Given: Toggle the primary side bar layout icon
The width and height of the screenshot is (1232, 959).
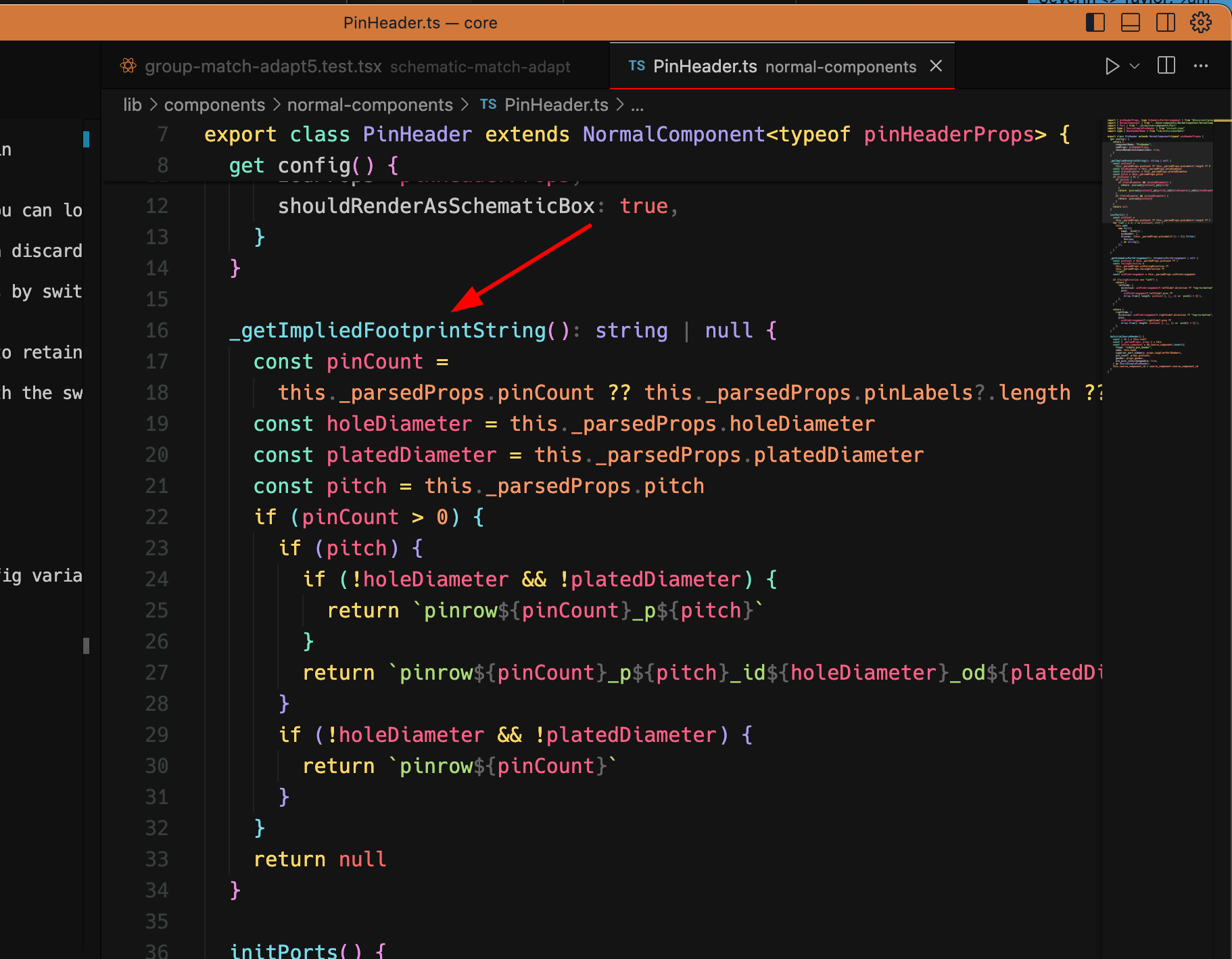Looking at the screenshot, I should coord(1095,23).
